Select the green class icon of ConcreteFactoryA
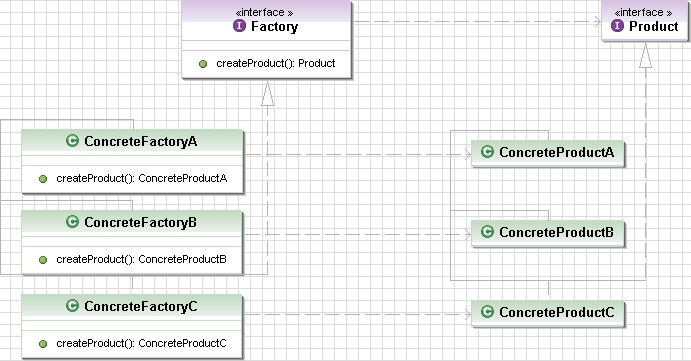Viewport: 691px width, 361px height. (x=72, y=141)
